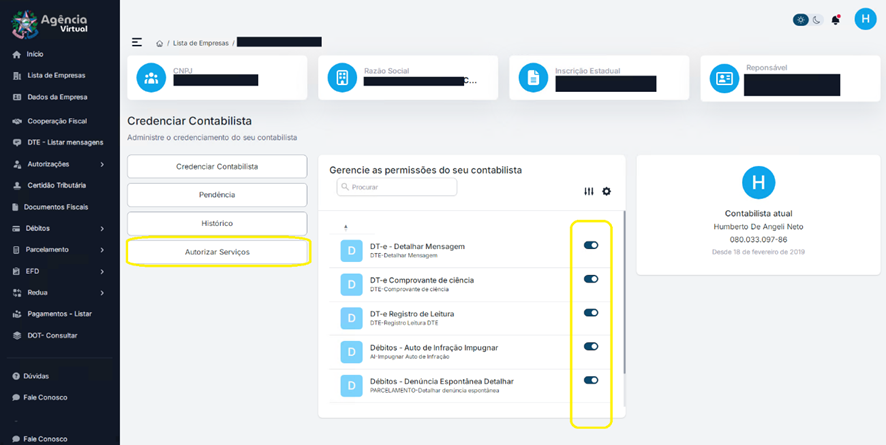Toggle DT-e Detalhar Mensagem permission off
Image resolution: width=886 pixels, height=445 pixels.
tap(591, 245)
